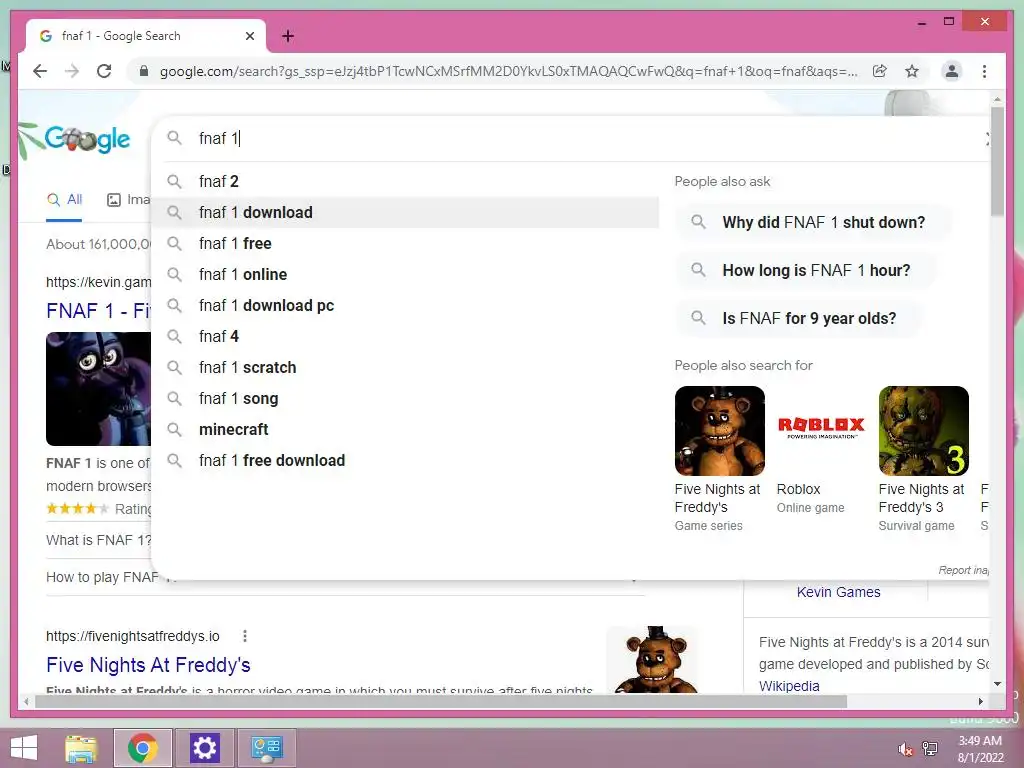Select the 'fnaf 1 scratch' suggestion
The width and height of the screenshot is (1024, 768).
tap(405, 368)
